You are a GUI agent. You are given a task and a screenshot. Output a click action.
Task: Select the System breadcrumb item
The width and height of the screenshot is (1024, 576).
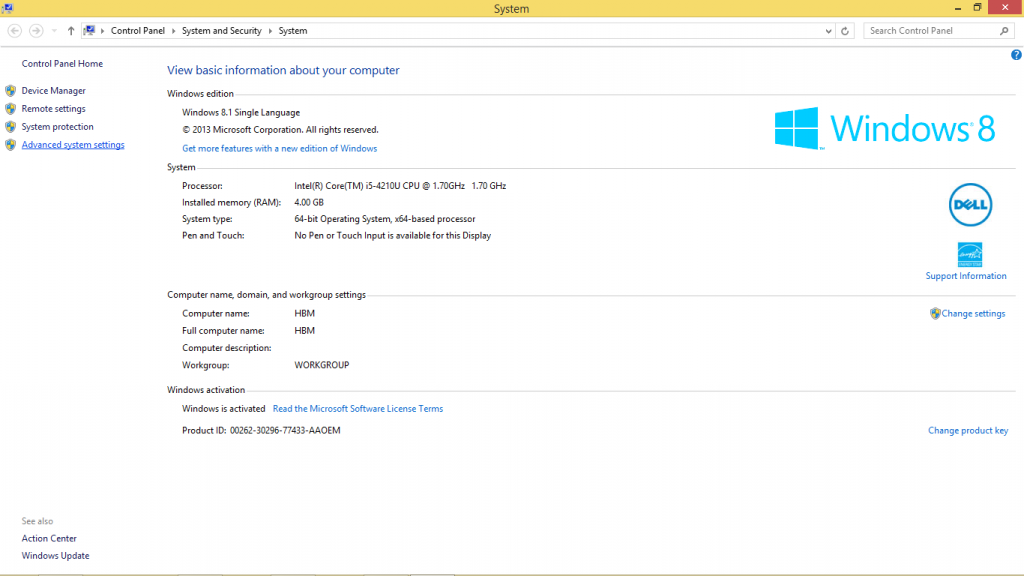point(293,31)
